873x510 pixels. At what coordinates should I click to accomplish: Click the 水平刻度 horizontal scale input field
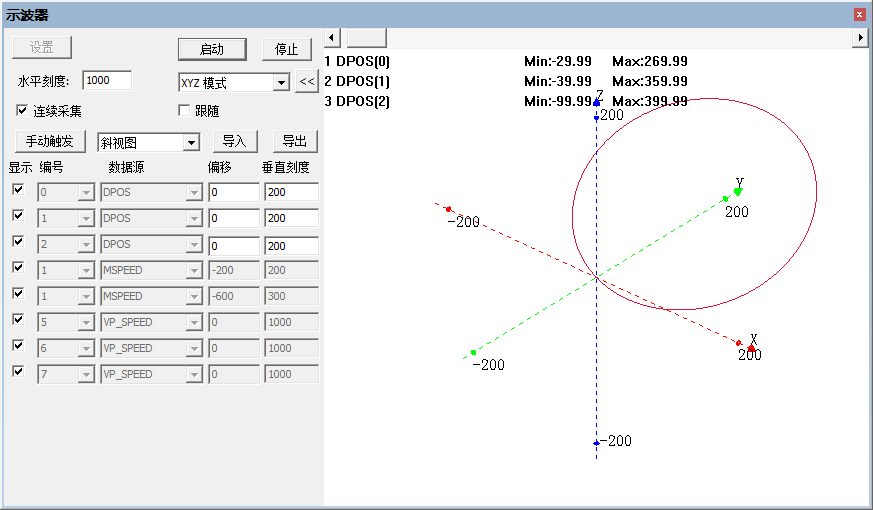107,80
